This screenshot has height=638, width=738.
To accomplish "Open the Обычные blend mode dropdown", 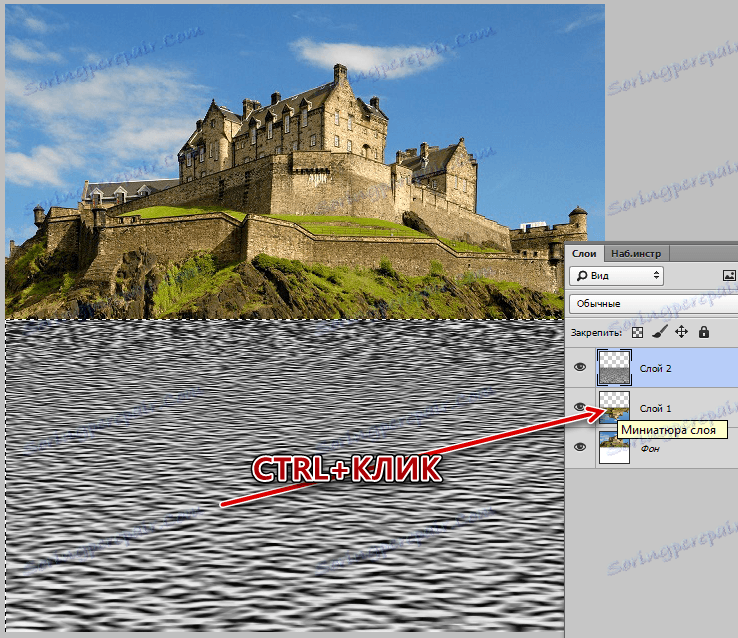I will pyautogui.click(x=653, y=304).
